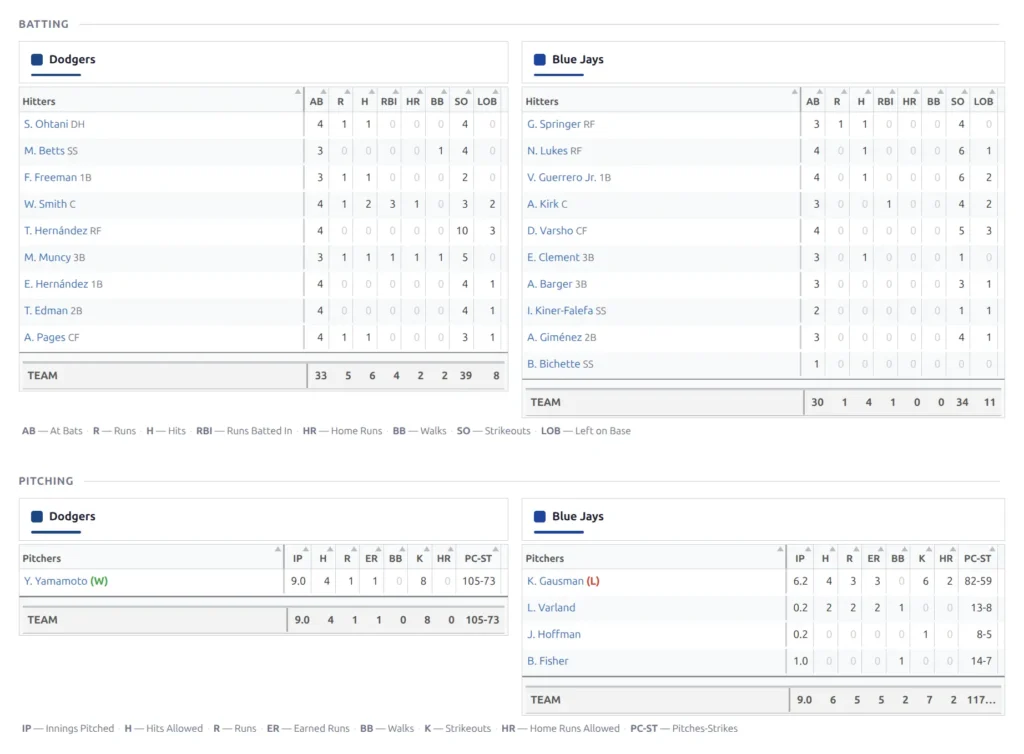Open E. Hernández player page
Viewport: 1024px width, 754px height.
click(x=56, y=284)
